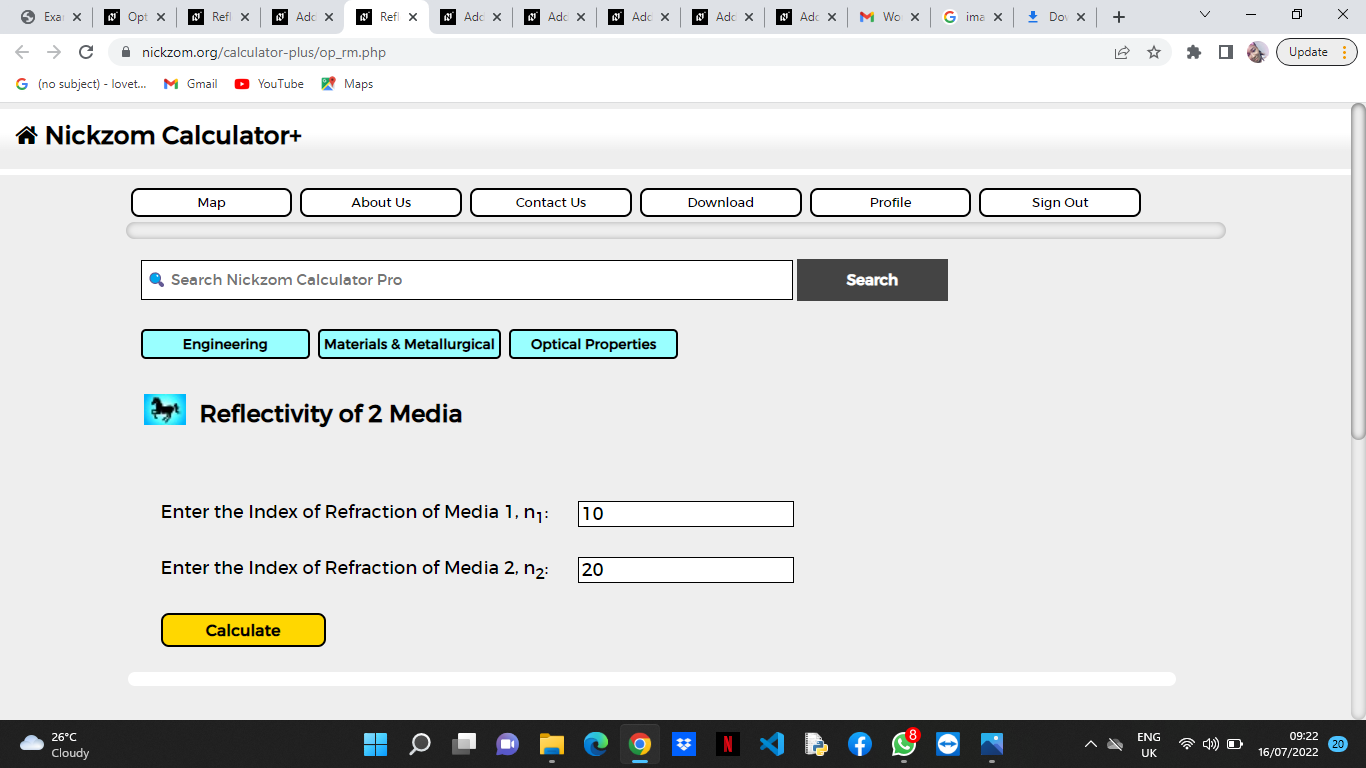Open Facebook from the taskbar
The width and height of the screenshot is (1366, 768).
[x=860, y=744]
